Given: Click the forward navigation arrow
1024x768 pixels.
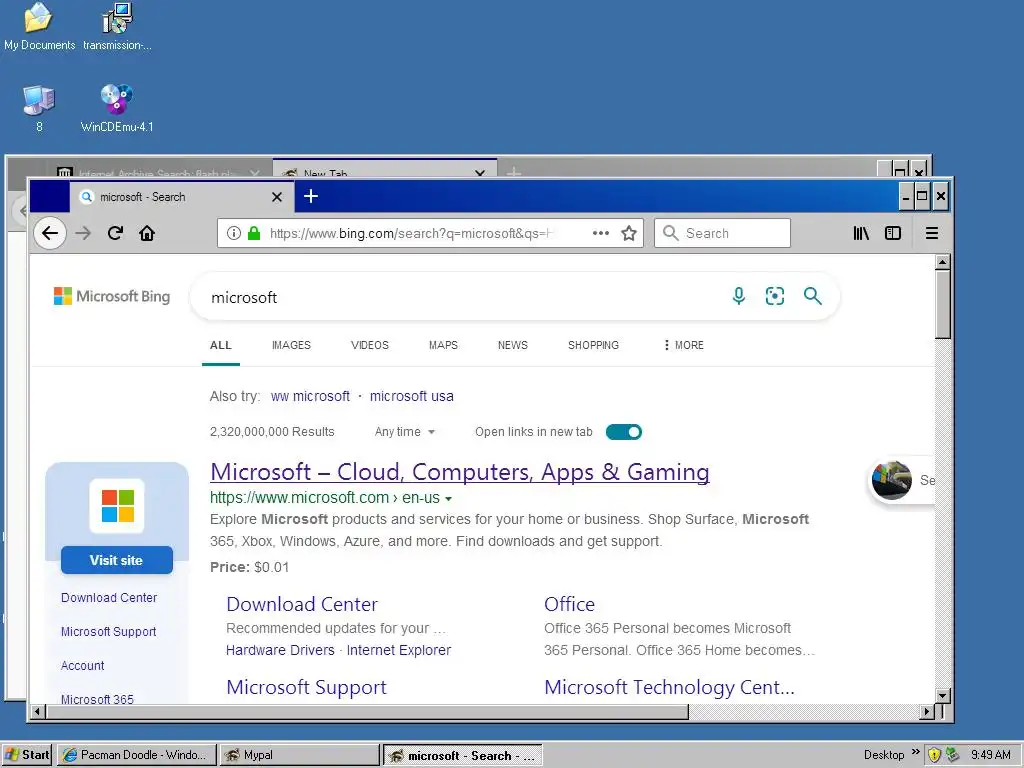Looking at the screenshot, I should 83,233.
